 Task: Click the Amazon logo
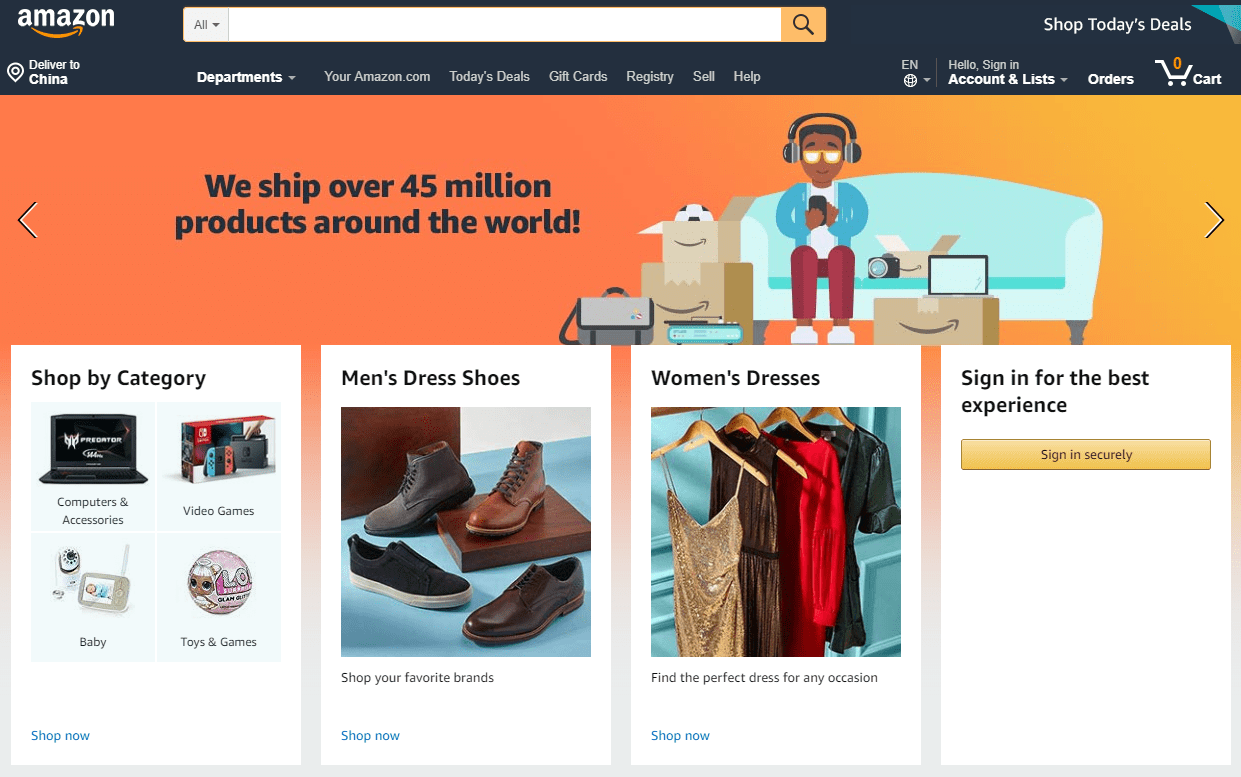(x=66, y=22)
